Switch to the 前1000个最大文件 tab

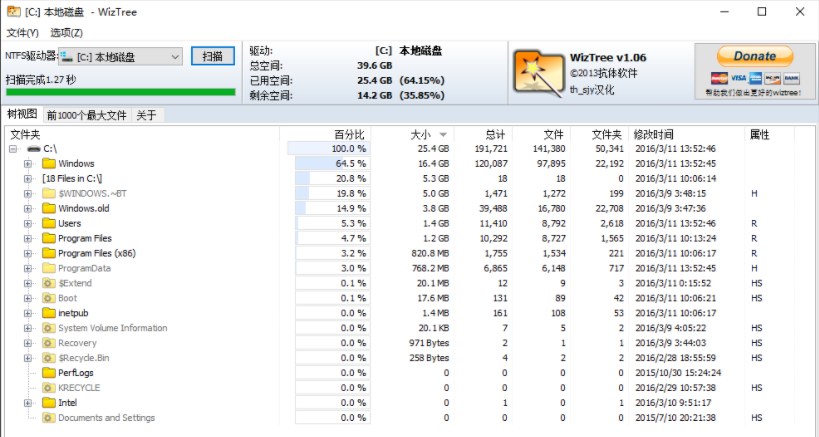point(87,115)
